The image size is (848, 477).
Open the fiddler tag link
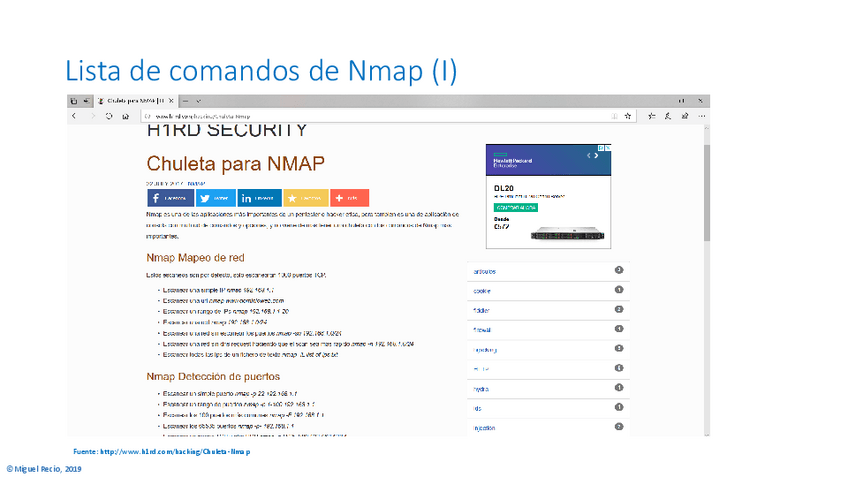[x=481, y=311]
